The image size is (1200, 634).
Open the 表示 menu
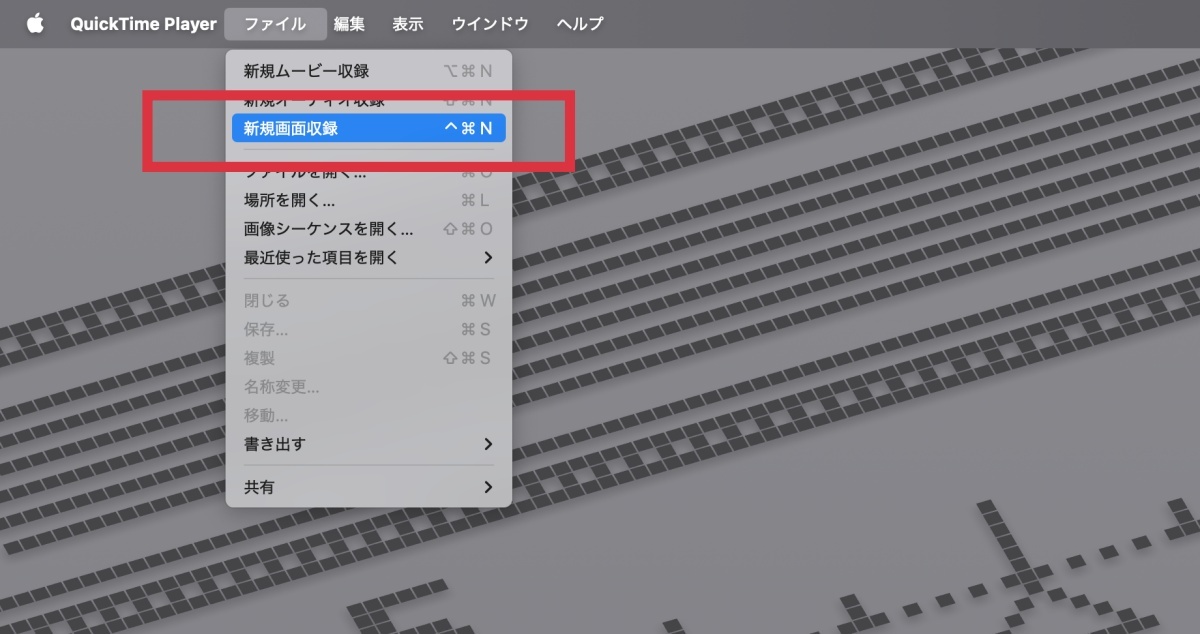(408, 23)
